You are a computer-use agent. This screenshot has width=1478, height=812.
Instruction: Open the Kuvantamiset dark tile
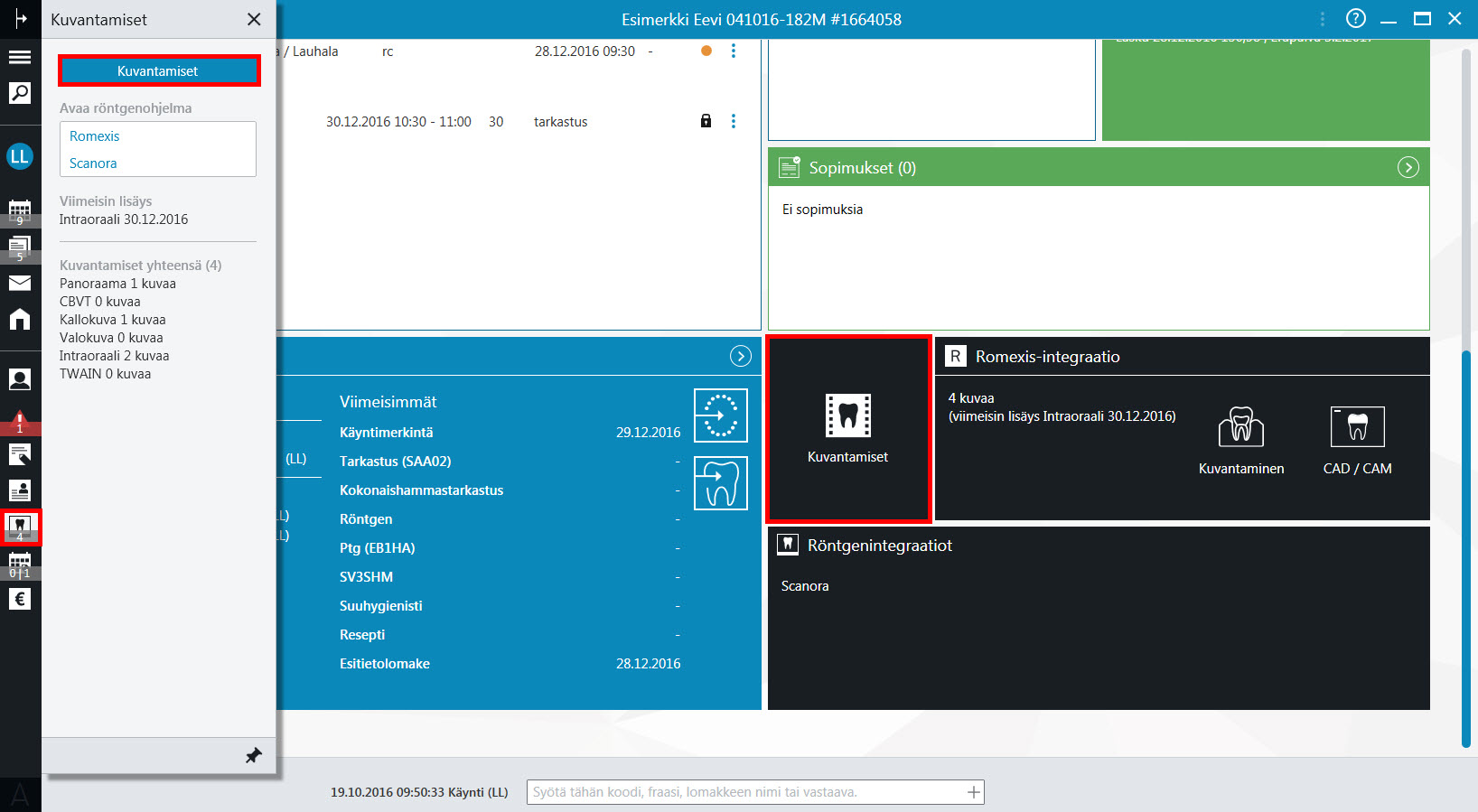pyautogui.click(x=847, y=429)
